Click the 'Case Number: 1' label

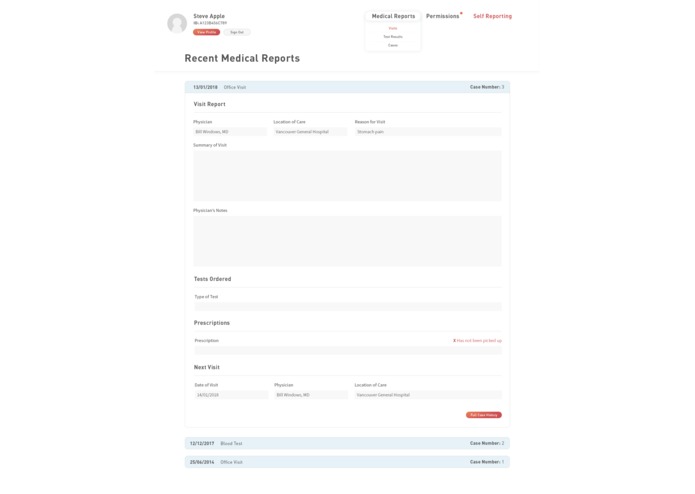[x=487, y=462]
